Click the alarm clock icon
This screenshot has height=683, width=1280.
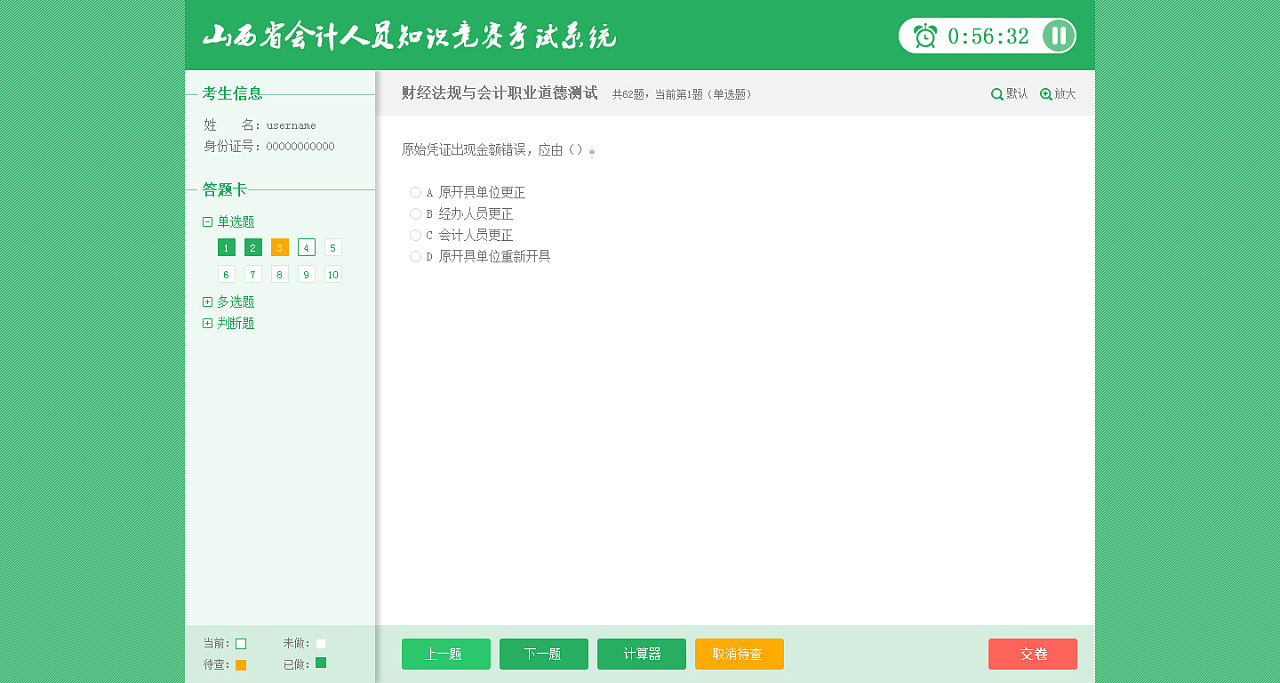926,36
